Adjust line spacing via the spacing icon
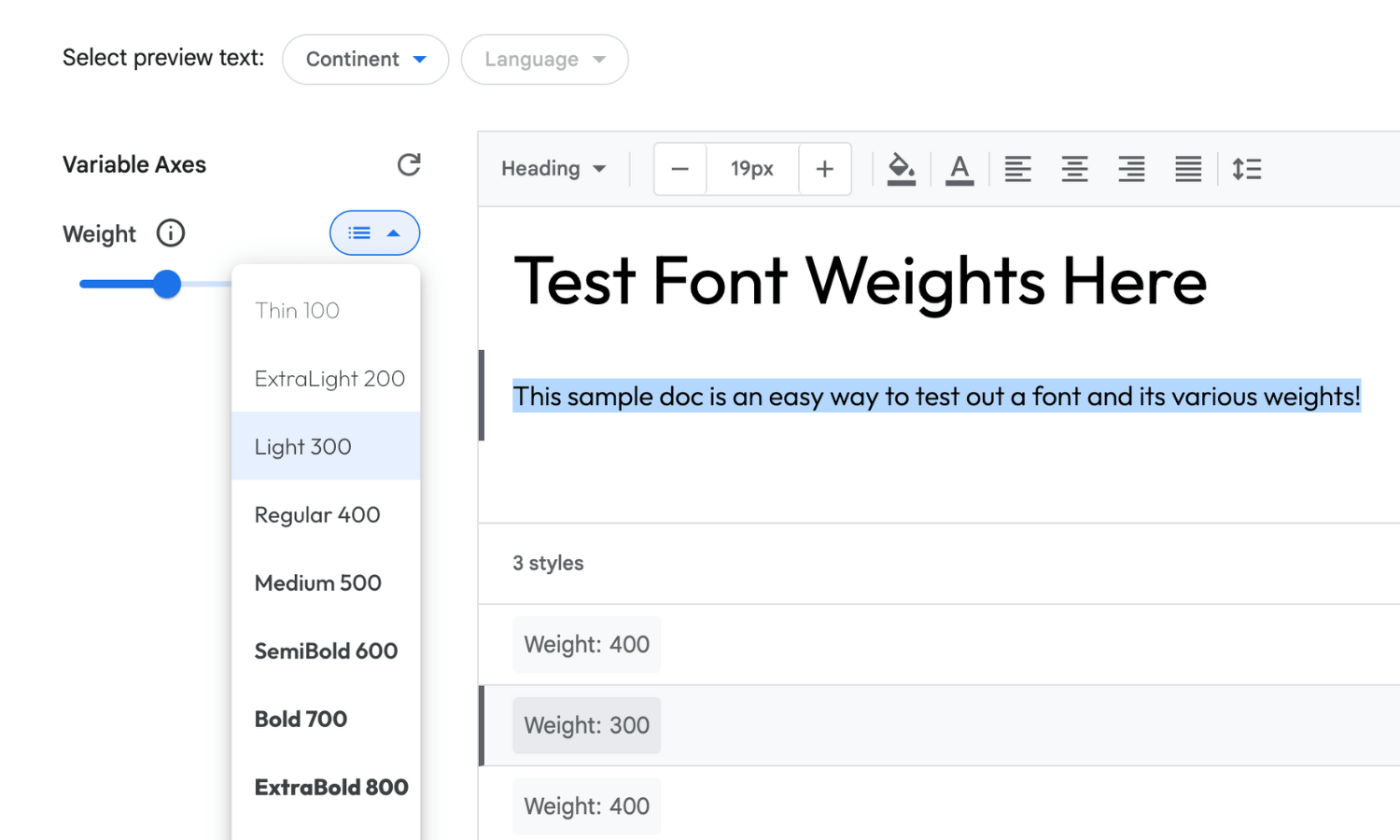 1247,169
